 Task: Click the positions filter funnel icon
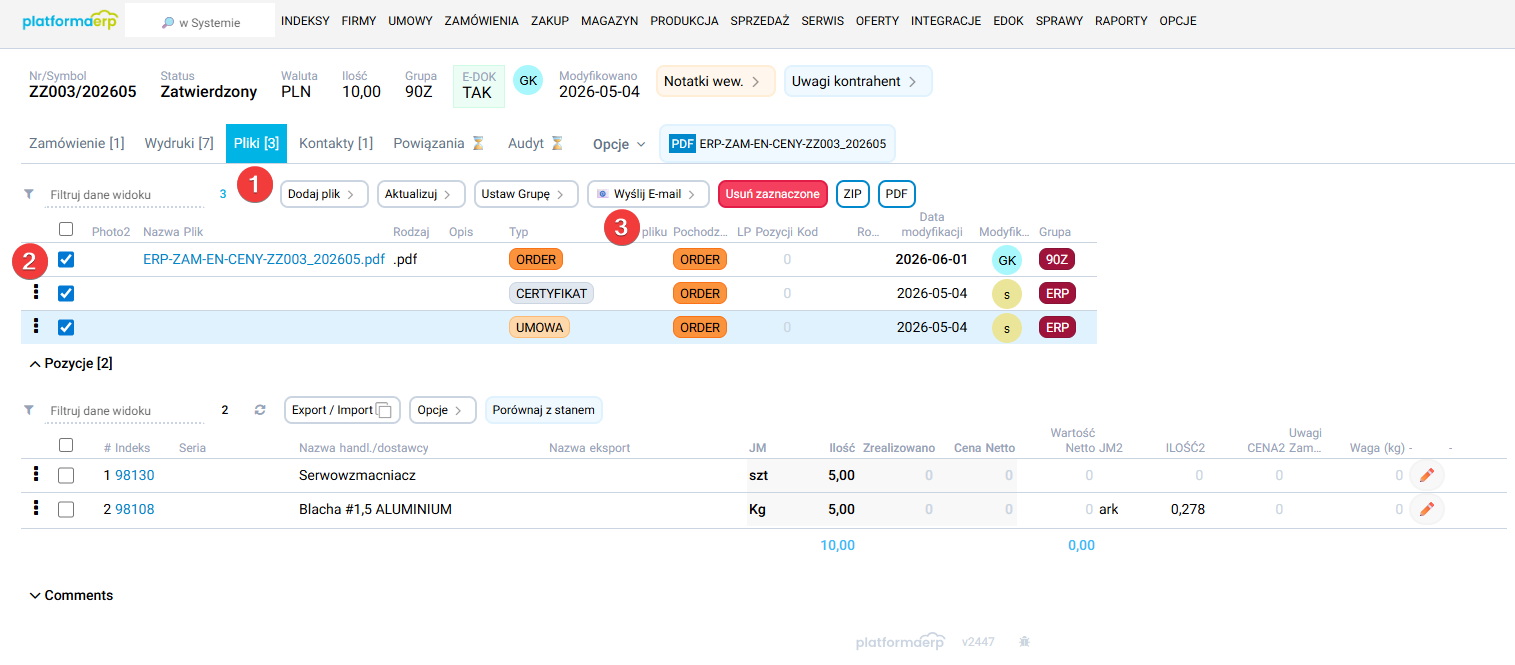click(x=29, y=410)
